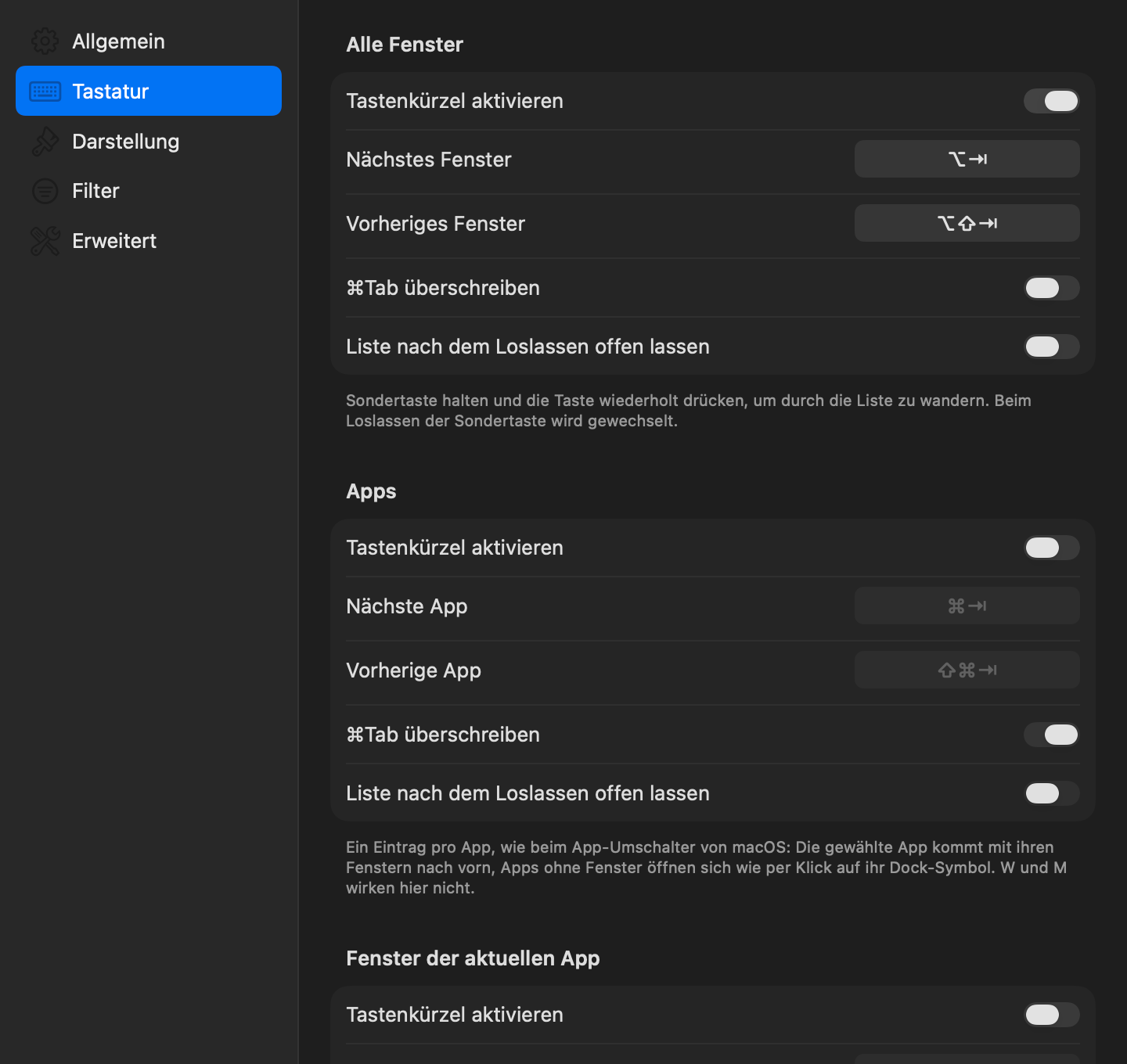Click the "Alle Fenster" section heading
The height and width of the screenshot is (1064, 1127).
pos(405,45)
